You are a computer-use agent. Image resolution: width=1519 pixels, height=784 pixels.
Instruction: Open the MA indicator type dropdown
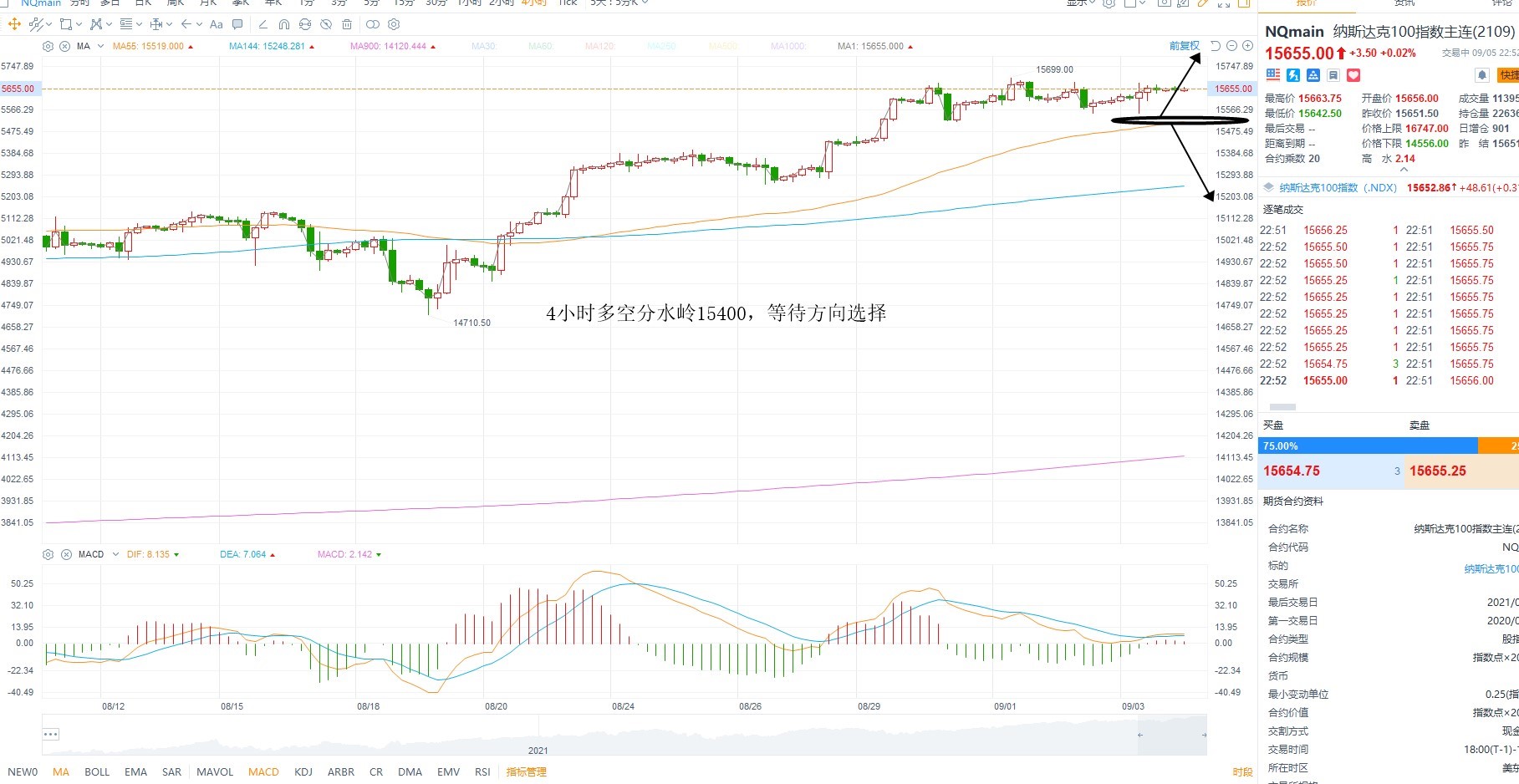(100, 46)
